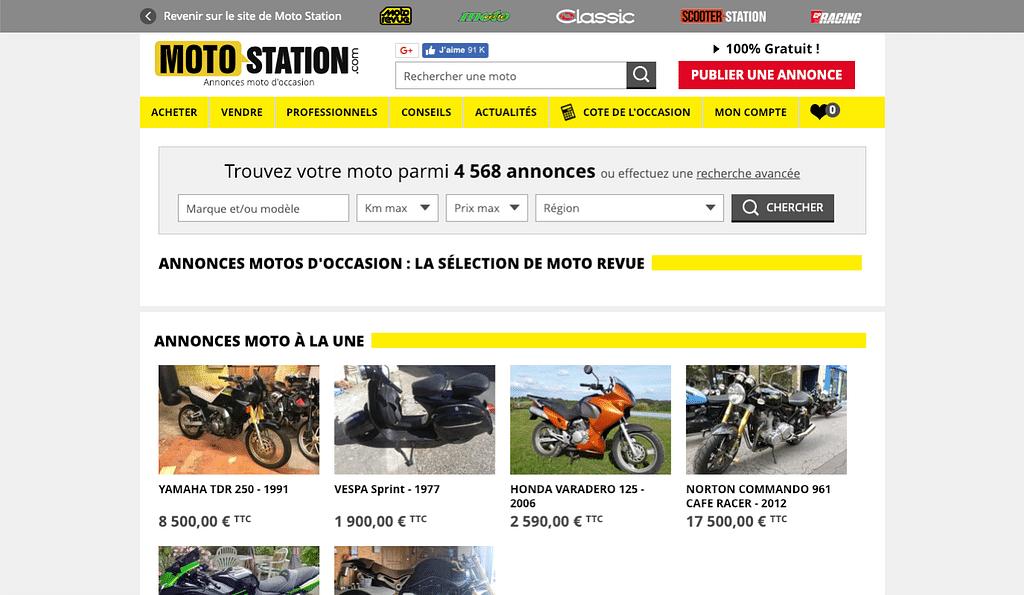Click the Moto Station logo
1024x595 pixels.
[x=256, y=64]
